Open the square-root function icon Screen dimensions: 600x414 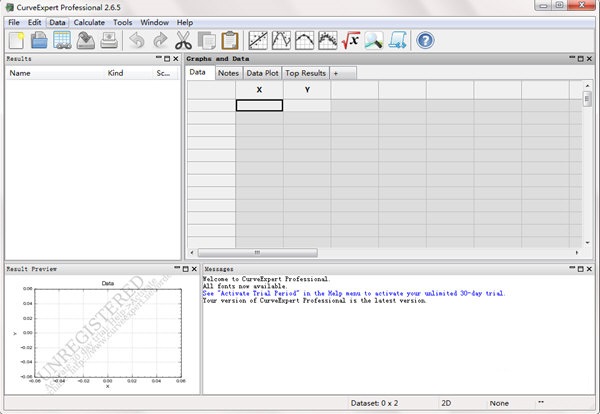351,41
